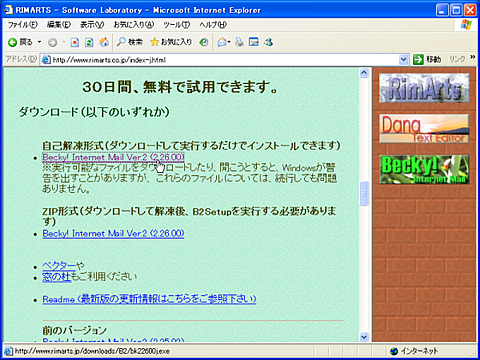Image resolution: width=480 pixels, height=360 pixels.
Task: Expand the address bar dropdown
Action: [x=403, y=60]
